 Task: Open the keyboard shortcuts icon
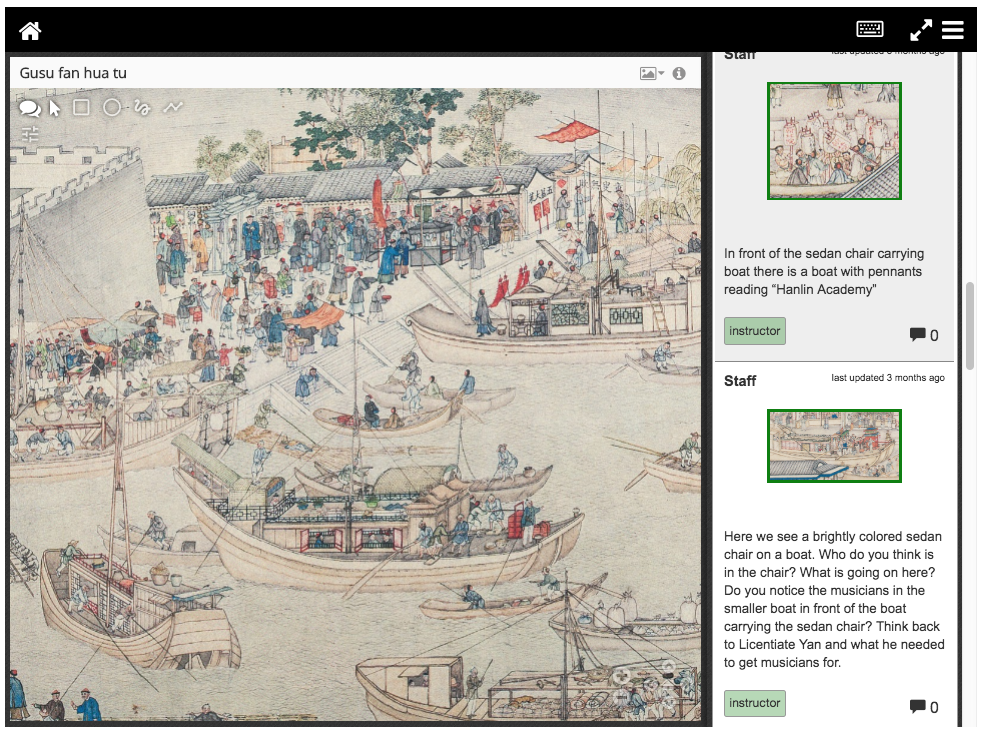(870, 29)
